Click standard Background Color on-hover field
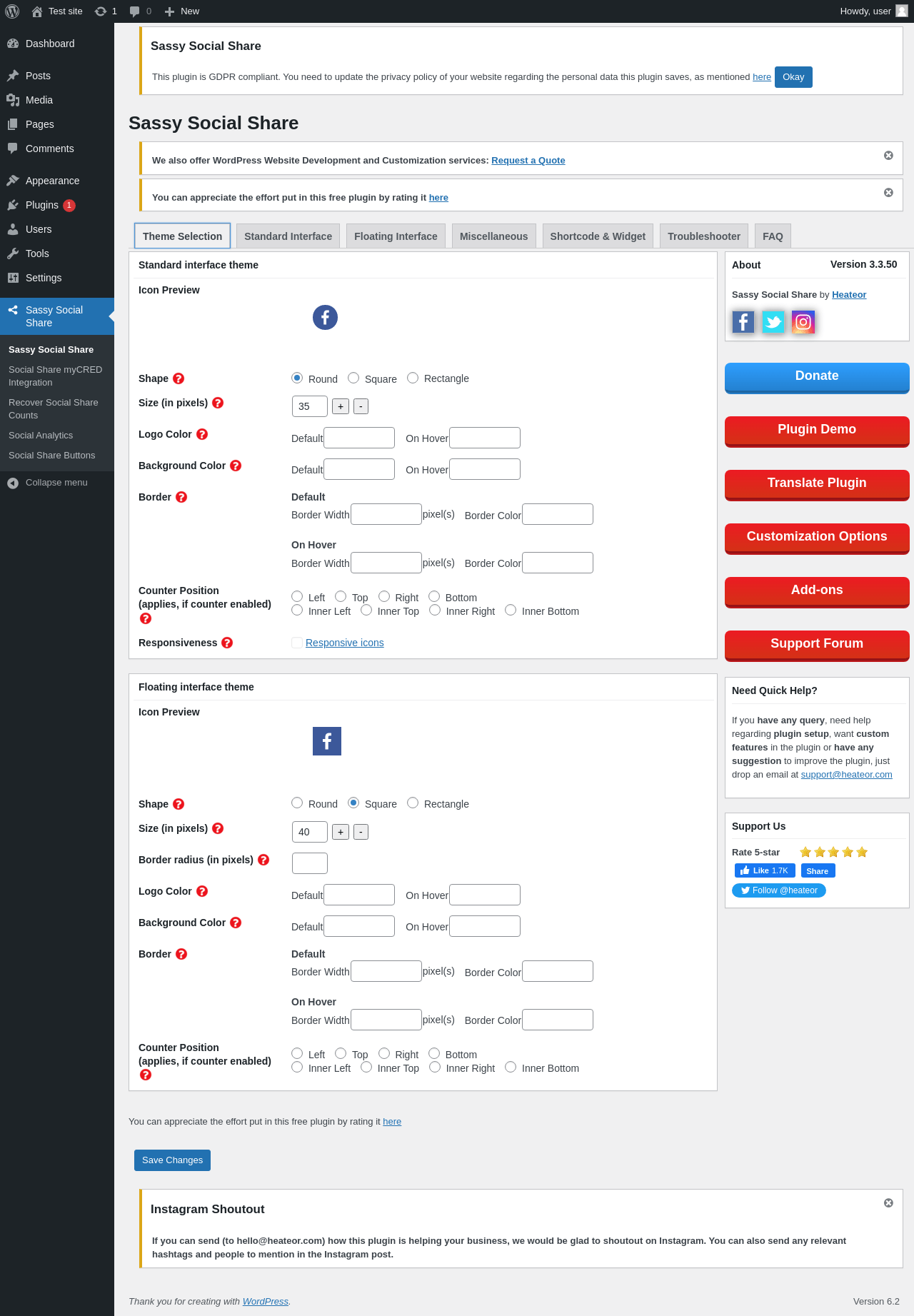914x1316 pixels. pos(485,469)
